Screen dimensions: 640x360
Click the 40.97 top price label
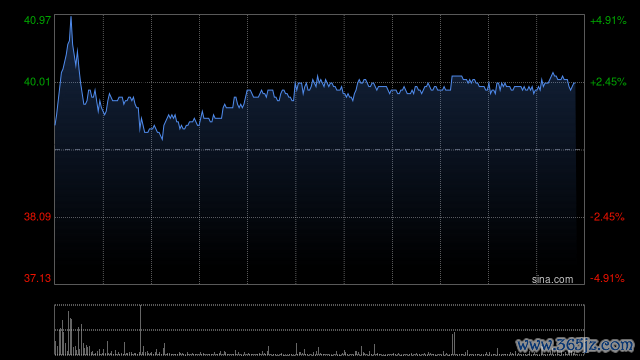38,20
